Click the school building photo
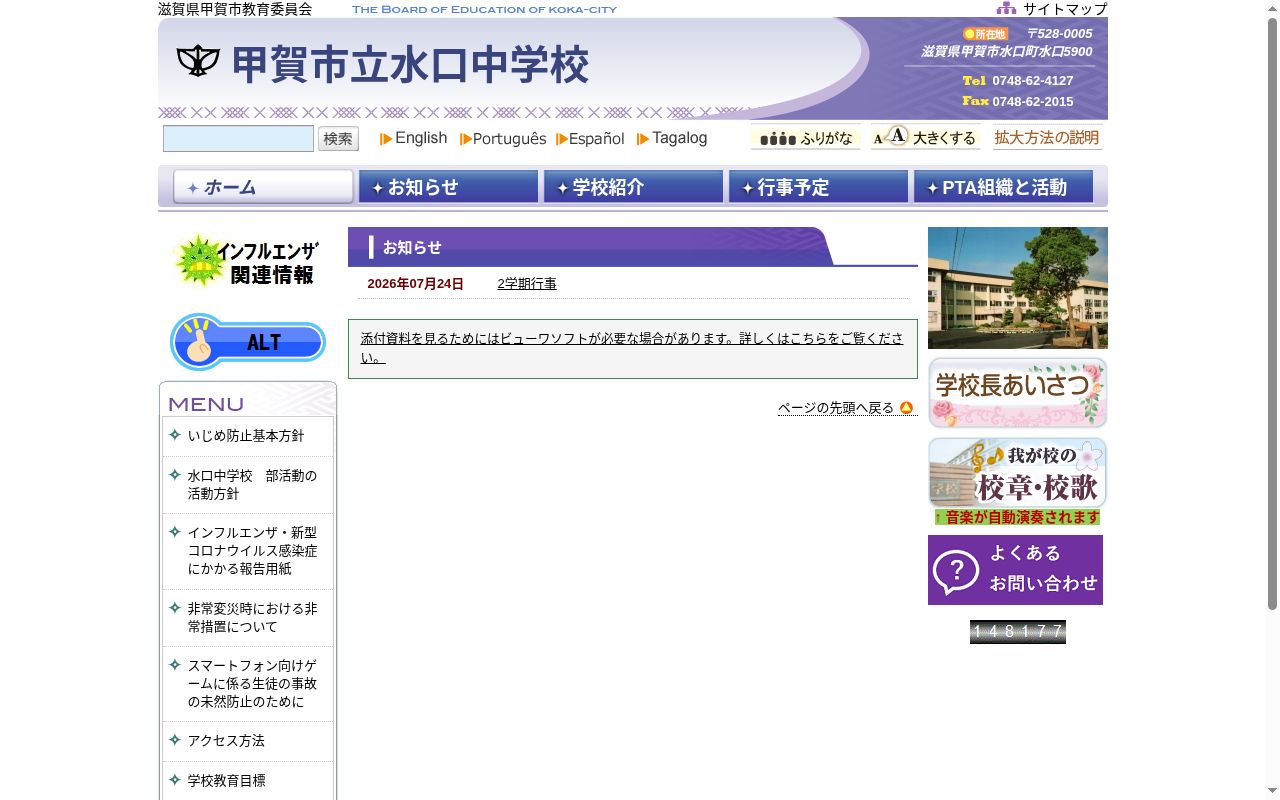Screen dimensions: 1280x800 click(1018, 288)
